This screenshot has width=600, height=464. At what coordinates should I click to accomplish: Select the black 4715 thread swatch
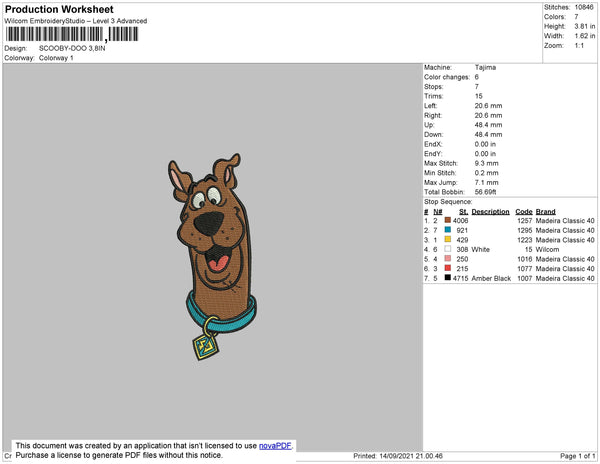click(x=448, y=277)
